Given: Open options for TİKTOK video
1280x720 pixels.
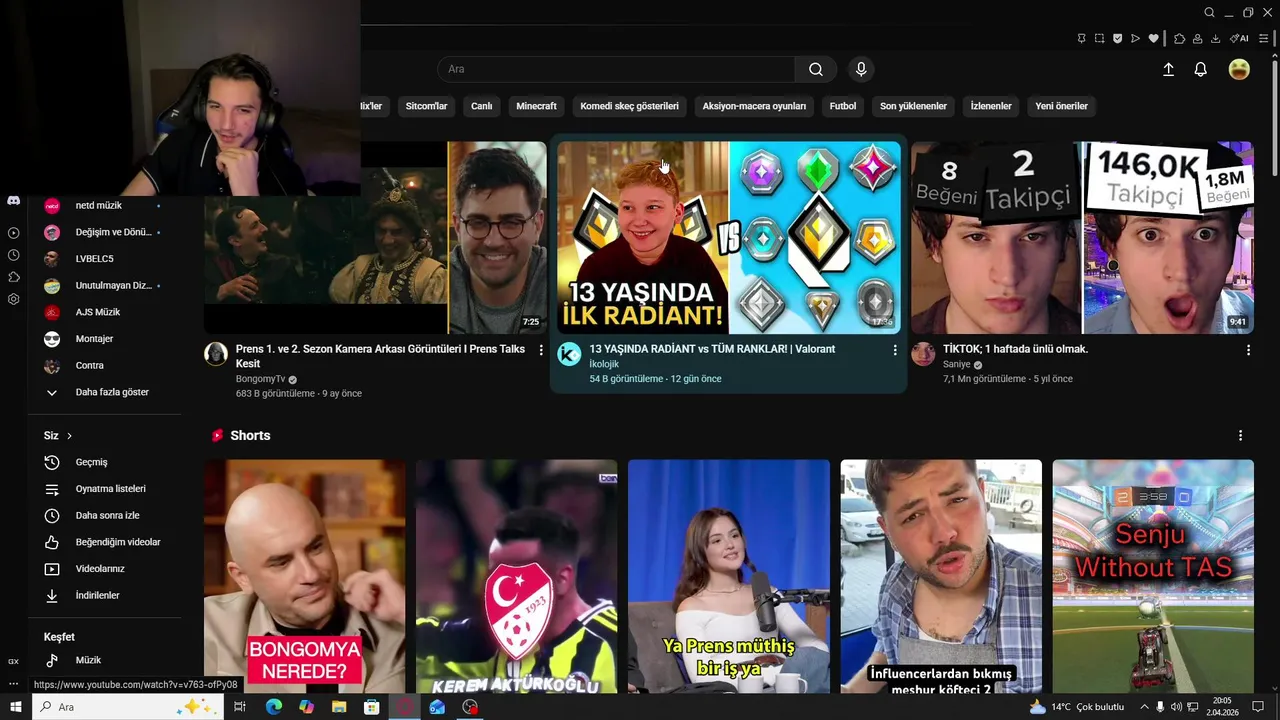Looking at the screenshot, I should 1248,350.
